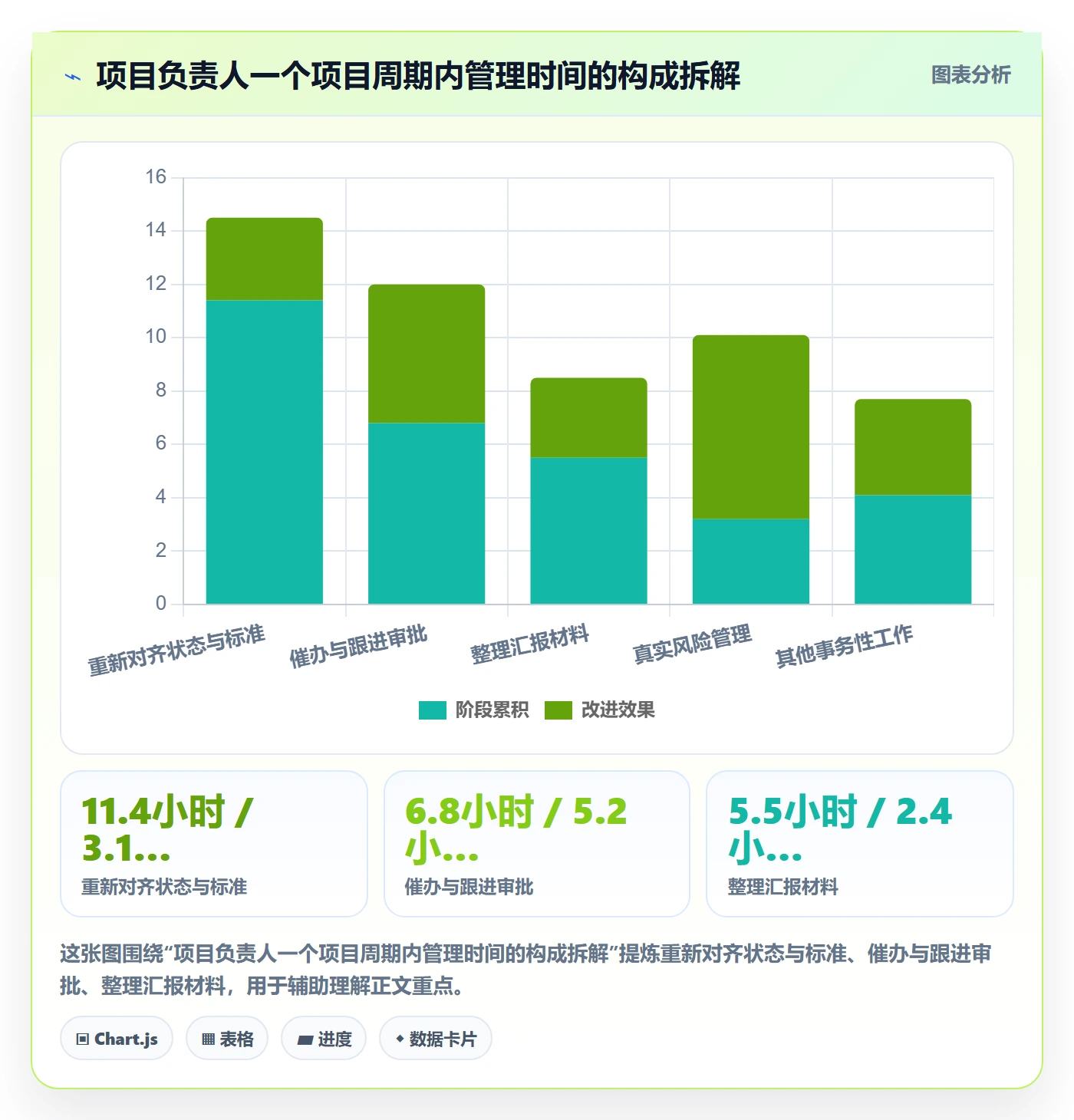This screenshot has height=1120, width=1074.
Task: Click the description paragraph starting 这张图围绕
Action: (526, 970)
